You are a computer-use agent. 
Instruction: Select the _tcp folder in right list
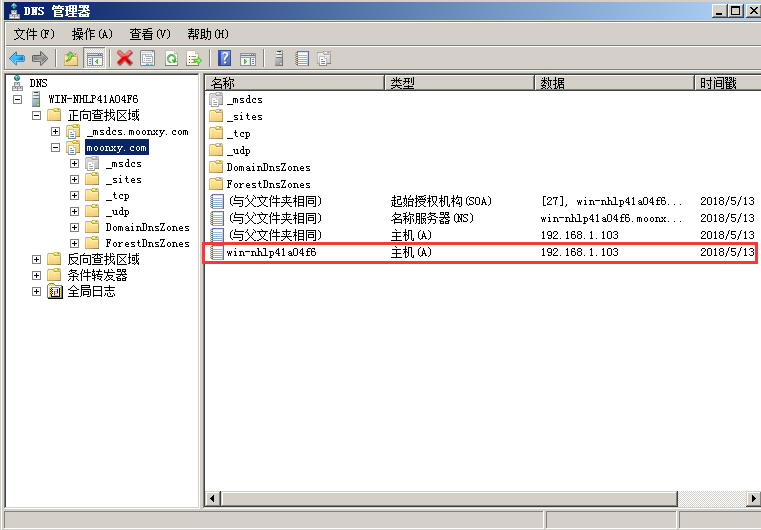tap(238, 133)
